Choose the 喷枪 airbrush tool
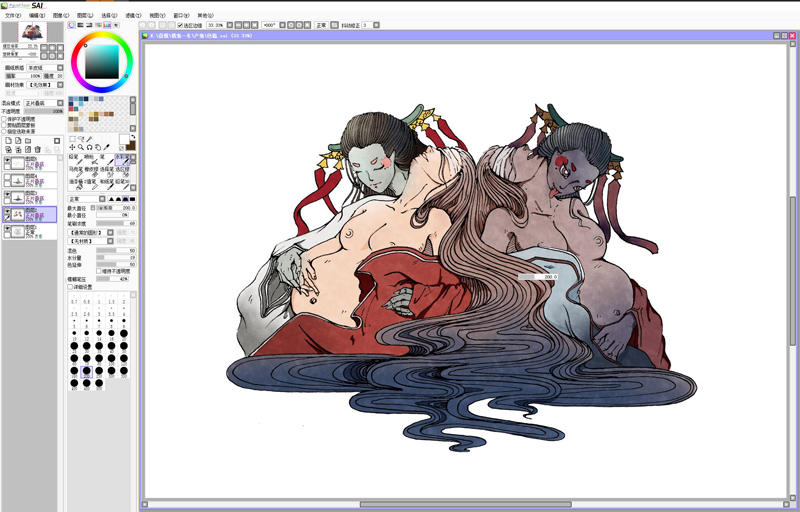Screen dimensions: 800x512 91,160
